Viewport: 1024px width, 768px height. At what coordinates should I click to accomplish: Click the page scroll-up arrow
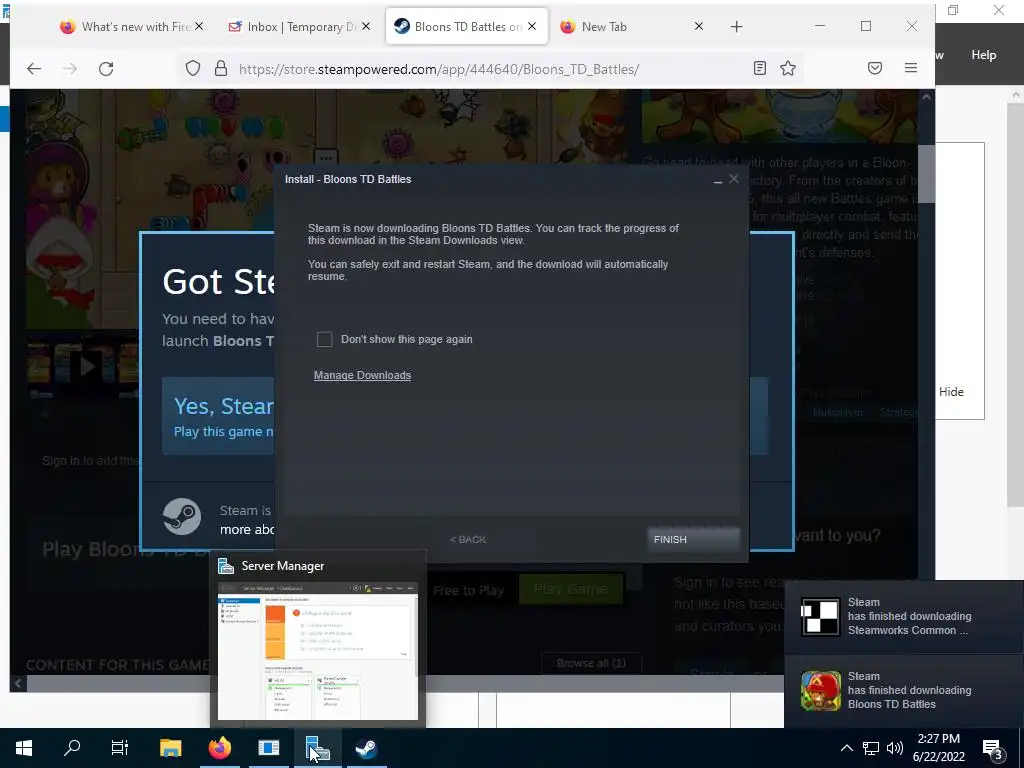point(925,97)
